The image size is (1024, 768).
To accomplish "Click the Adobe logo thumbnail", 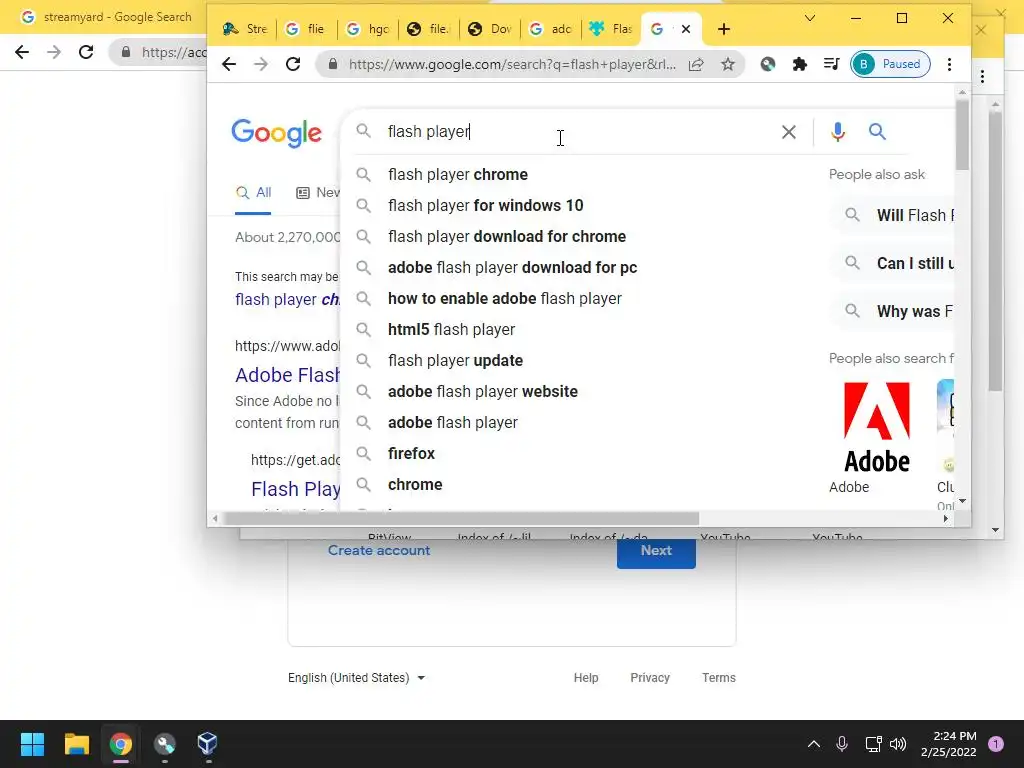I will [876, 428].
